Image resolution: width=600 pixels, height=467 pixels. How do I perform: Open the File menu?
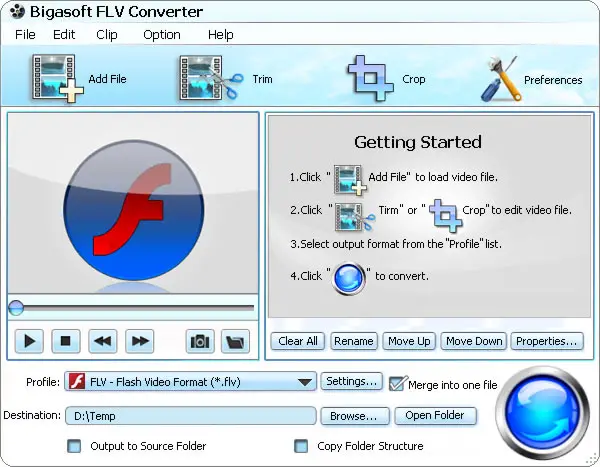[x=25, y=34]
